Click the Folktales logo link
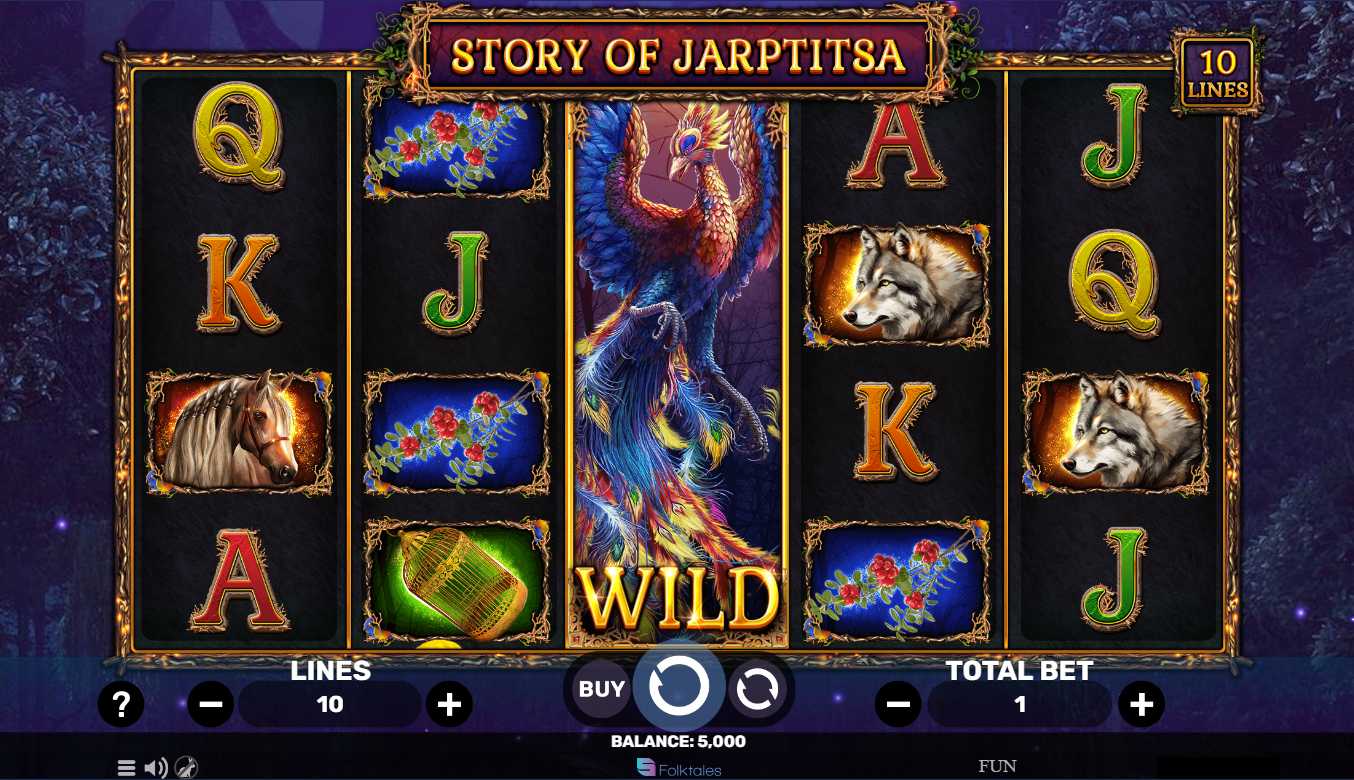Screen dimensions: 1354x780 679,768
